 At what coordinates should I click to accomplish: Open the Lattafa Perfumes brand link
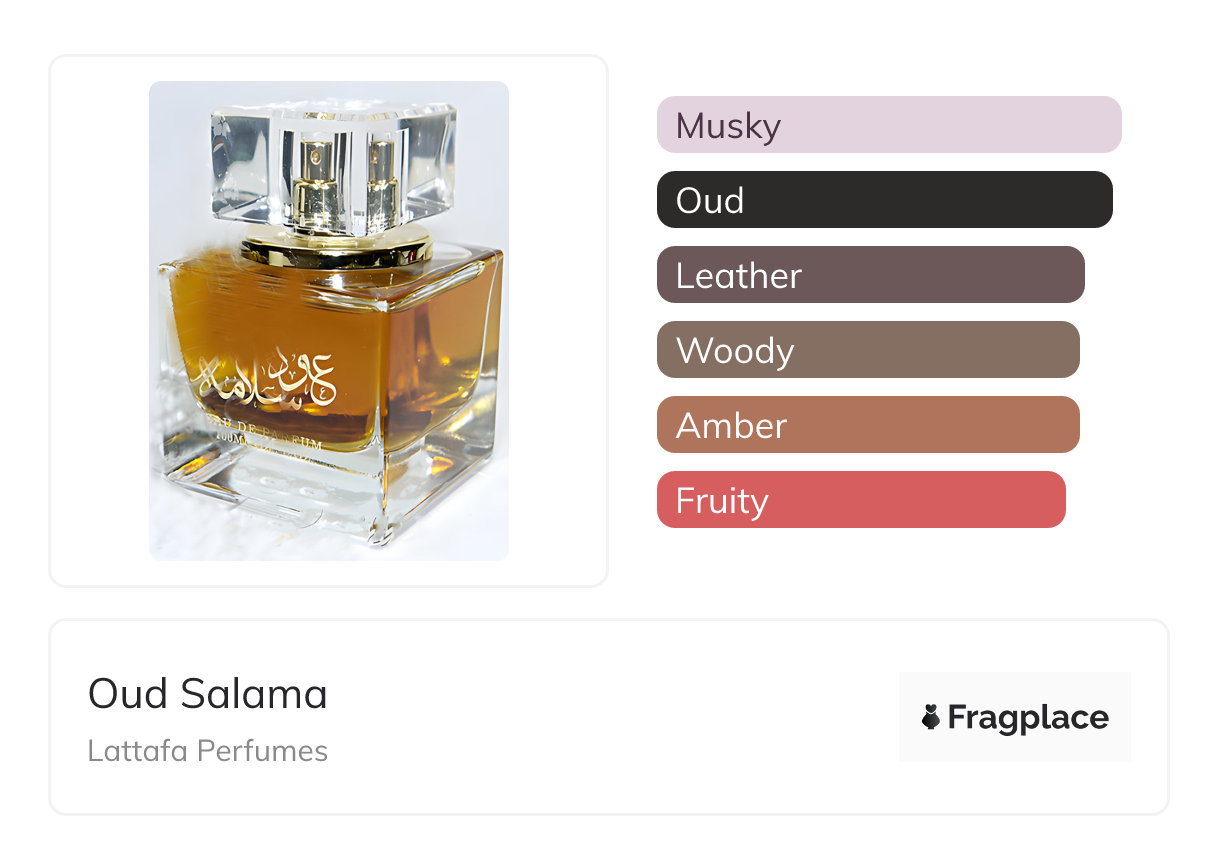[x=208, y=751]
